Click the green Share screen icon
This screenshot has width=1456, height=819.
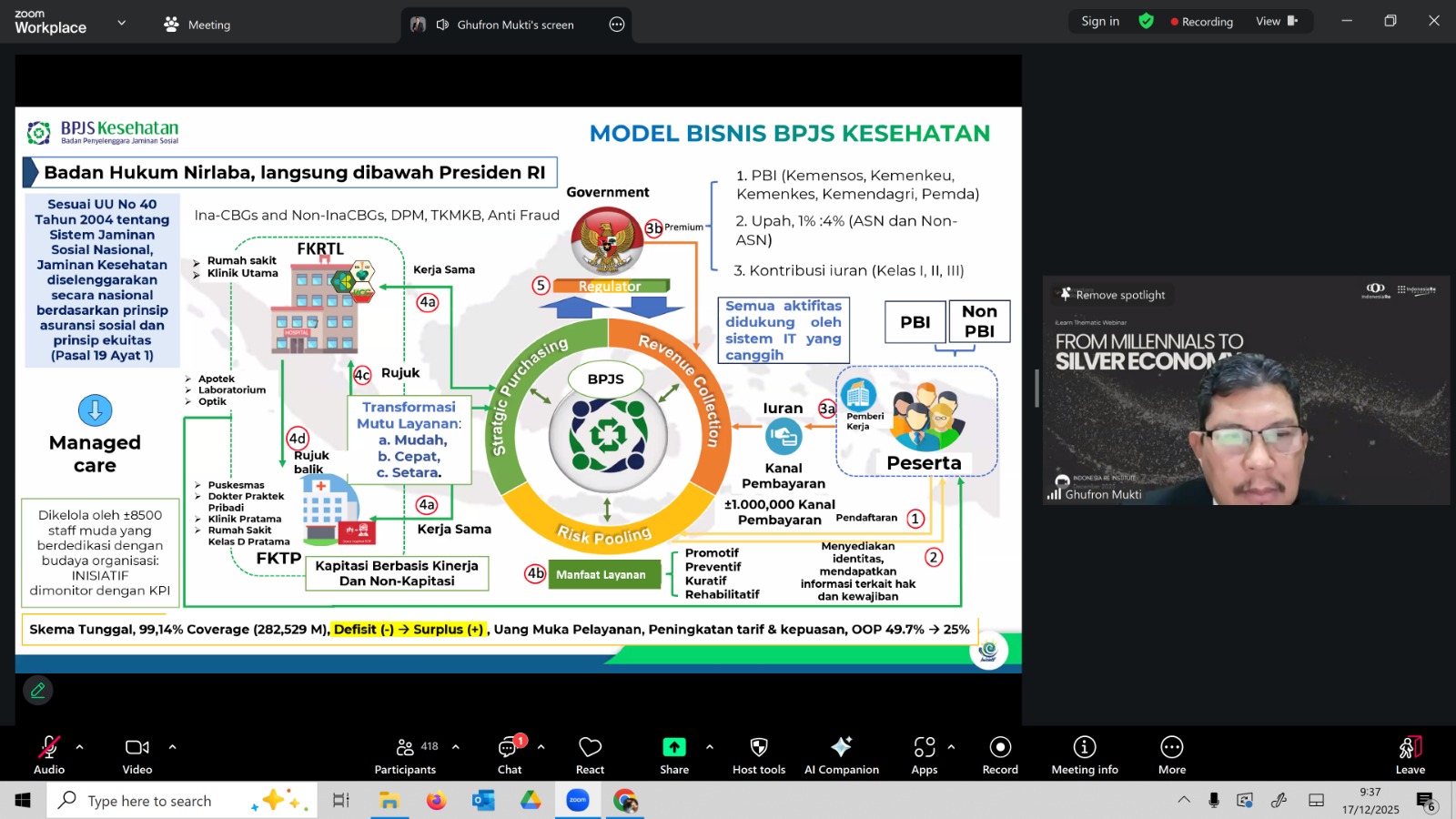pos(673,747)
